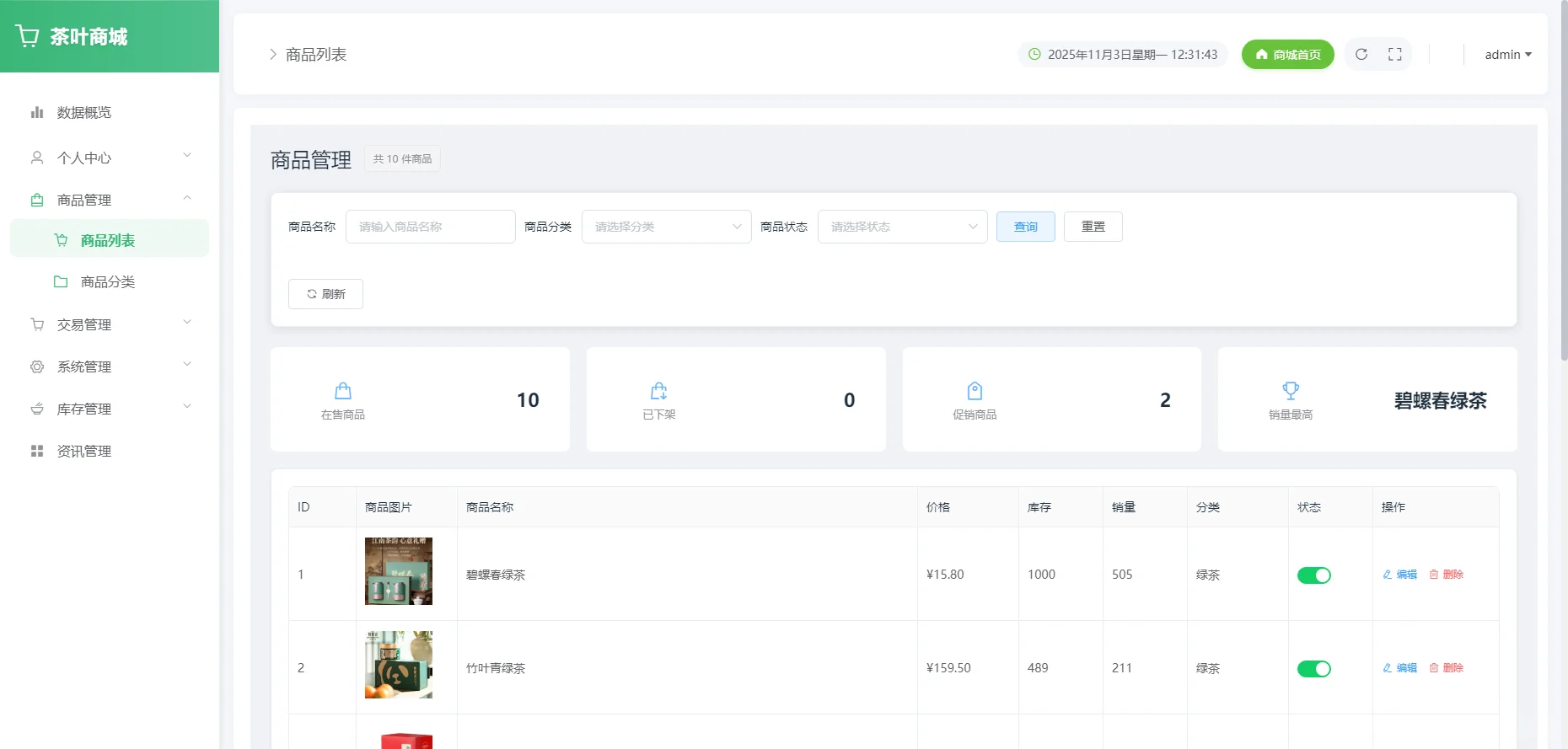Viewport: 1568px width, 749px height.
Task: Delete the 碧螺春绿茶 product
Action: coord(1446,575)
